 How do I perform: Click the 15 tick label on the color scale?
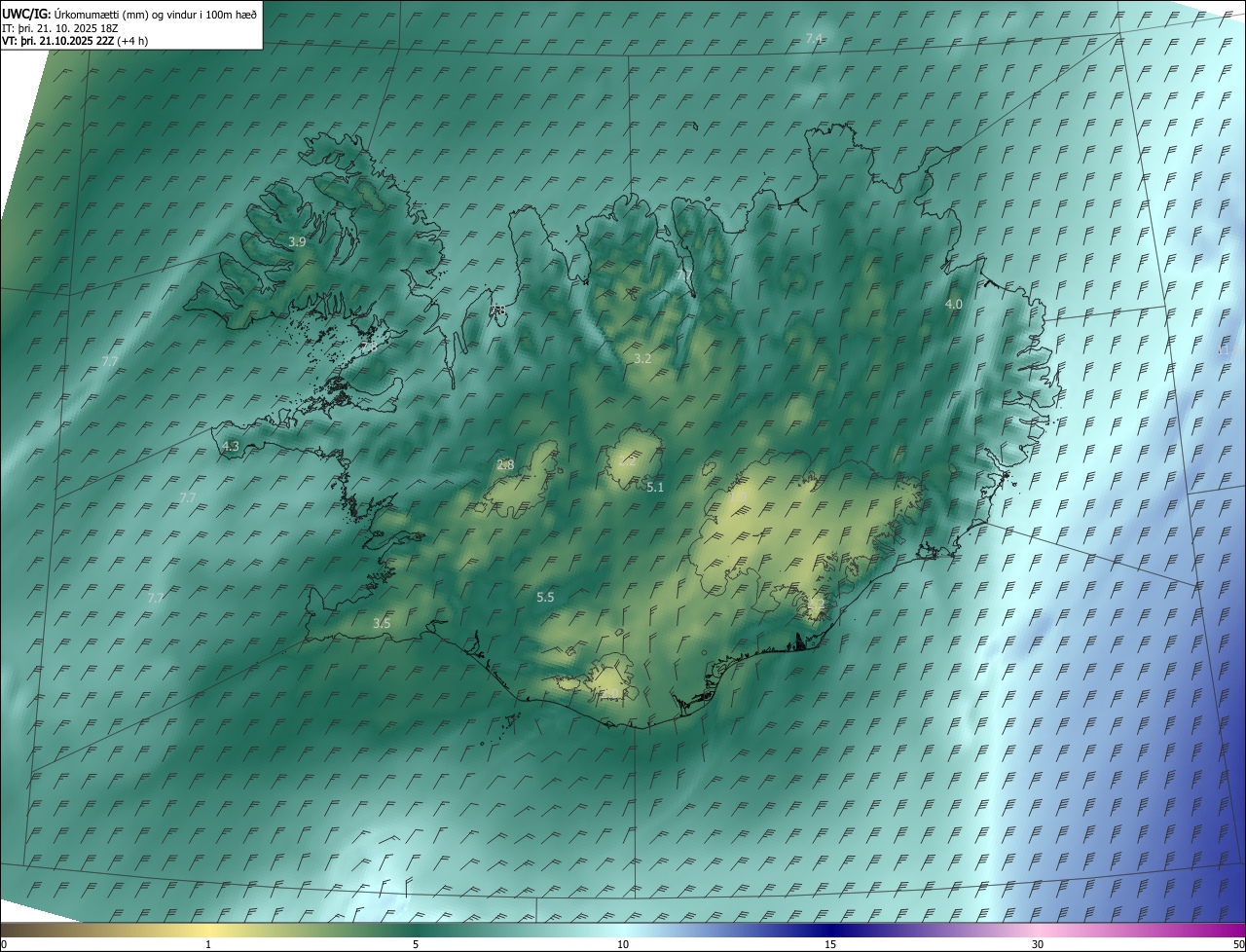830,944
